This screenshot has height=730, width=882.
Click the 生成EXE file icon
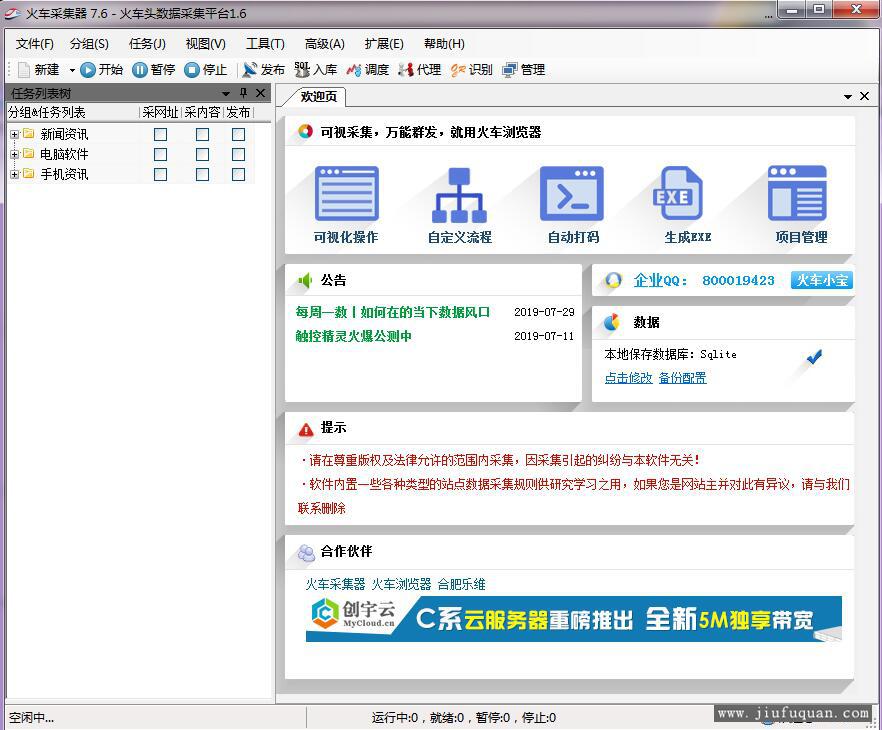[x=678, y=193]
